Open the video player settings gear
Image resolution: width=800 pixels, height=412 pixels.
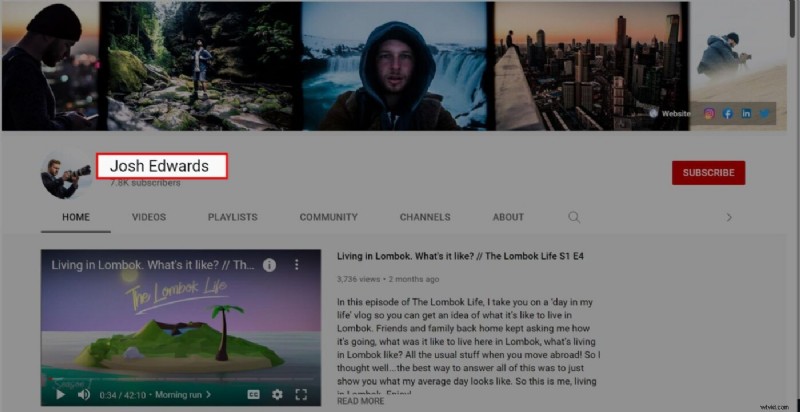point(277,395)
